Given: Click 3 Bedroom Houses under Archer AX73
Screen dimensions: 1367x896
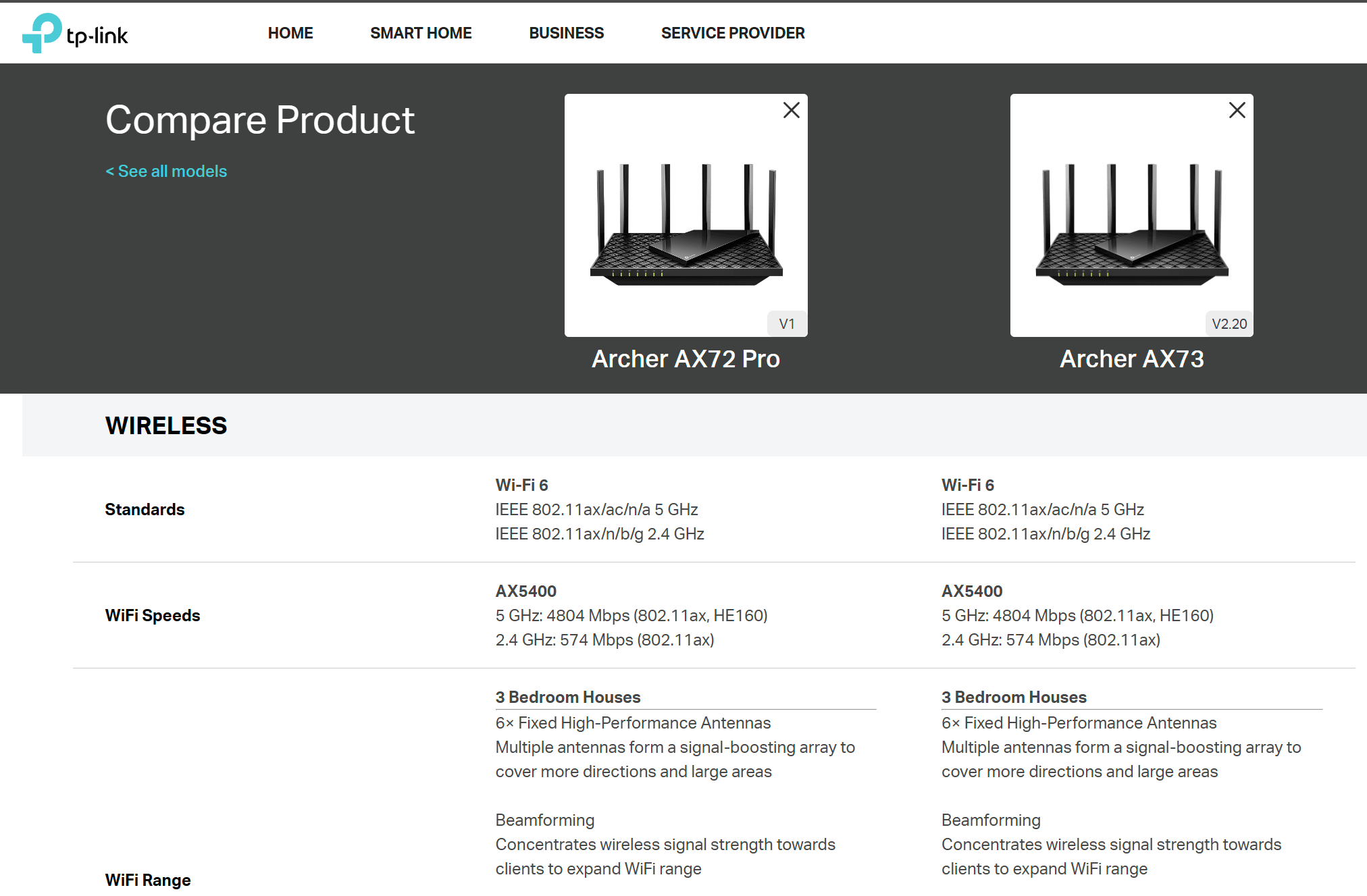Looking at the screenshot, I should [1014, 697].
